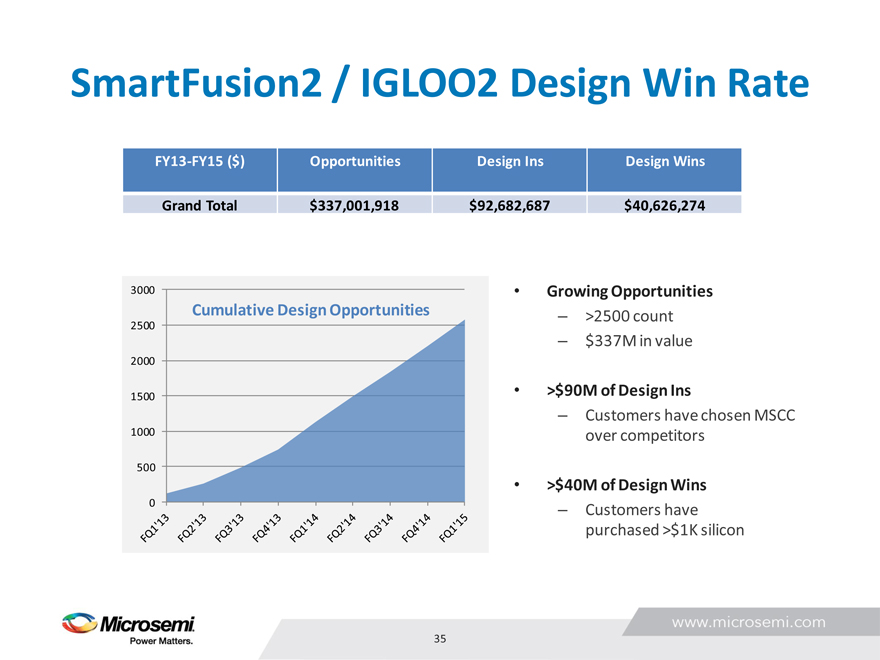Click the $337,001,918 table value
This screenshot has width=880, height=660.
[355, 205]
